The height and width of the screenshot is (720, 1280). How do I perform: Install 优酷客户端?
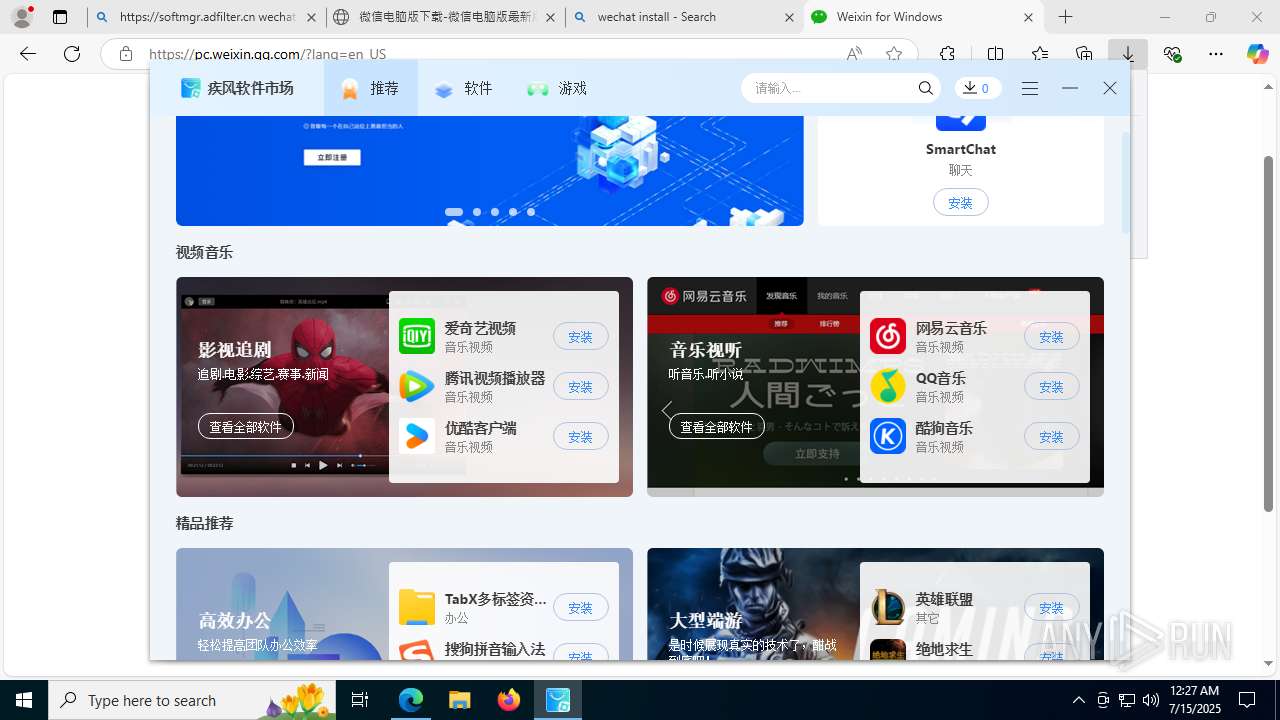pos(580,437)
